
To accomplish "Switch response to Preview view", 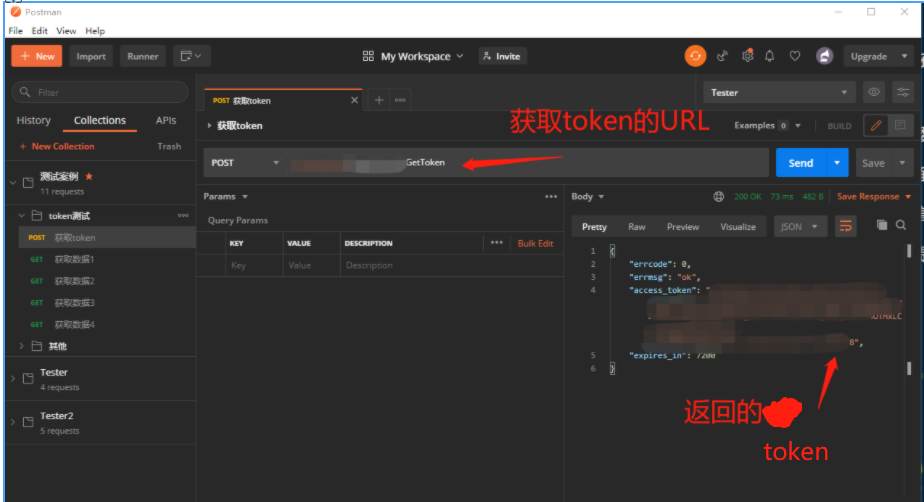I will [682, 227].
